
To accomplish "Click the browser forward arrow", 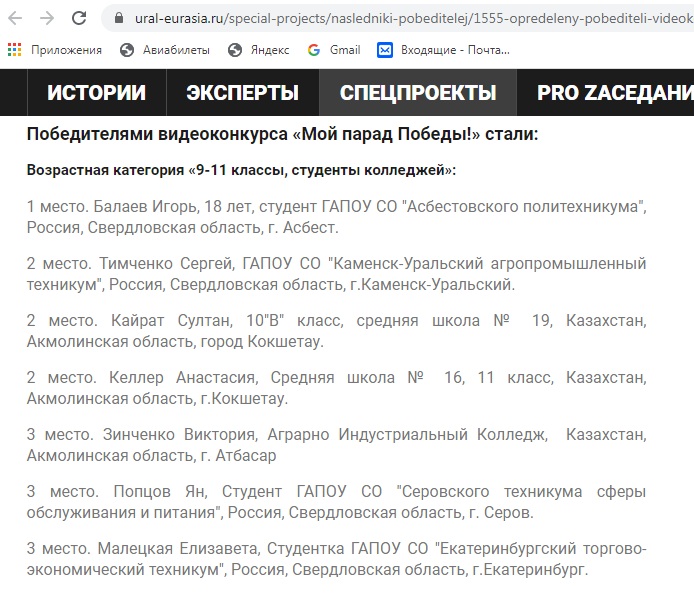I will [x=47, y=18].
